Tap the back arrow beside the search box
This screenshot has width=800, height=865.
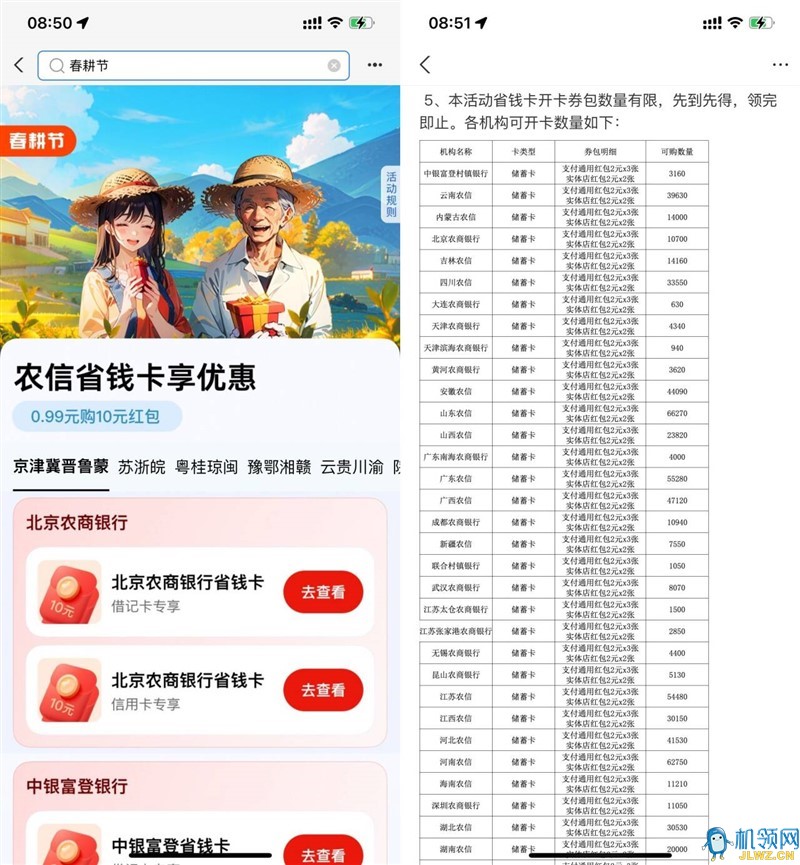(19, 65)
